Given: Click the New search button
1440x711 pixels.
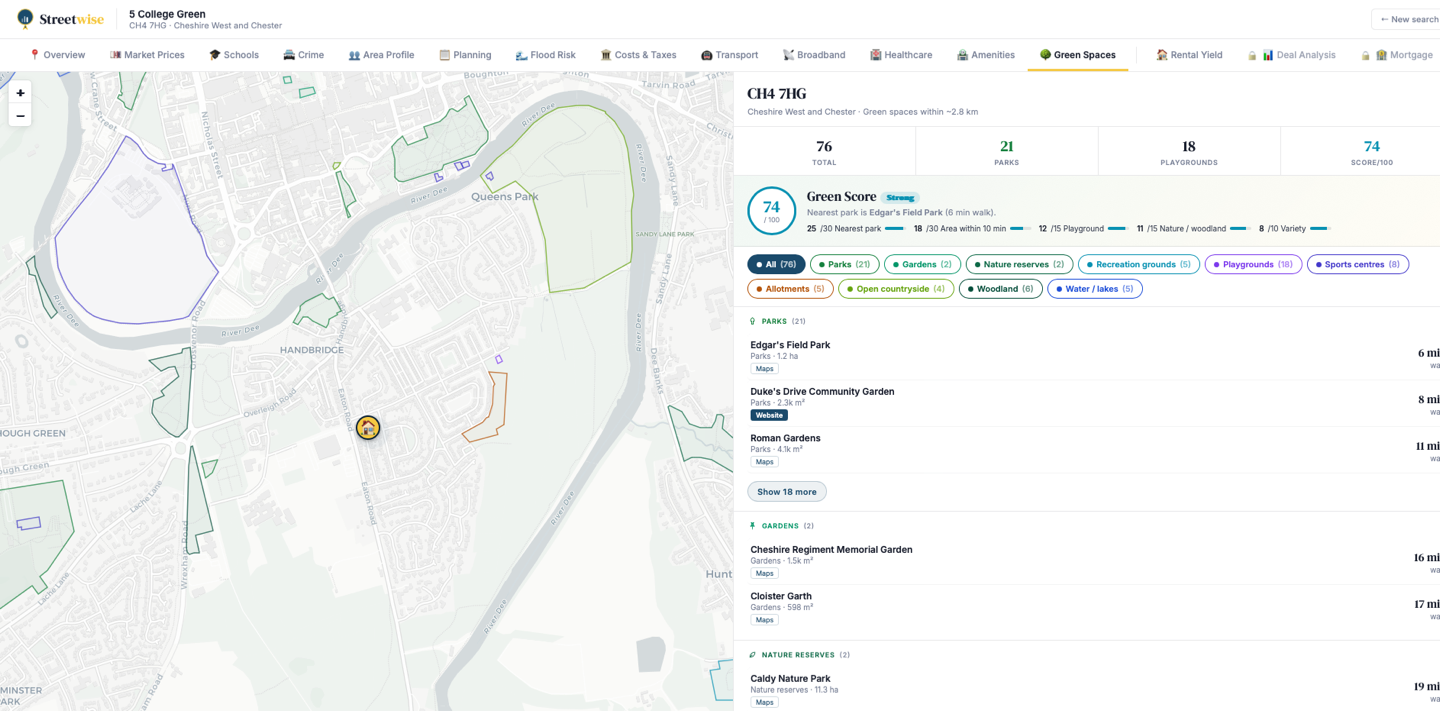Looking at the screenshot, I should (x=1408, y=19).
